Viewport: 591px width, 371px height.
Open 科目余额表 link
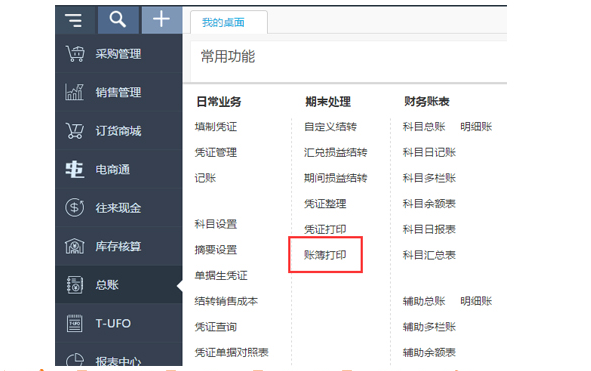pos(429,204)
